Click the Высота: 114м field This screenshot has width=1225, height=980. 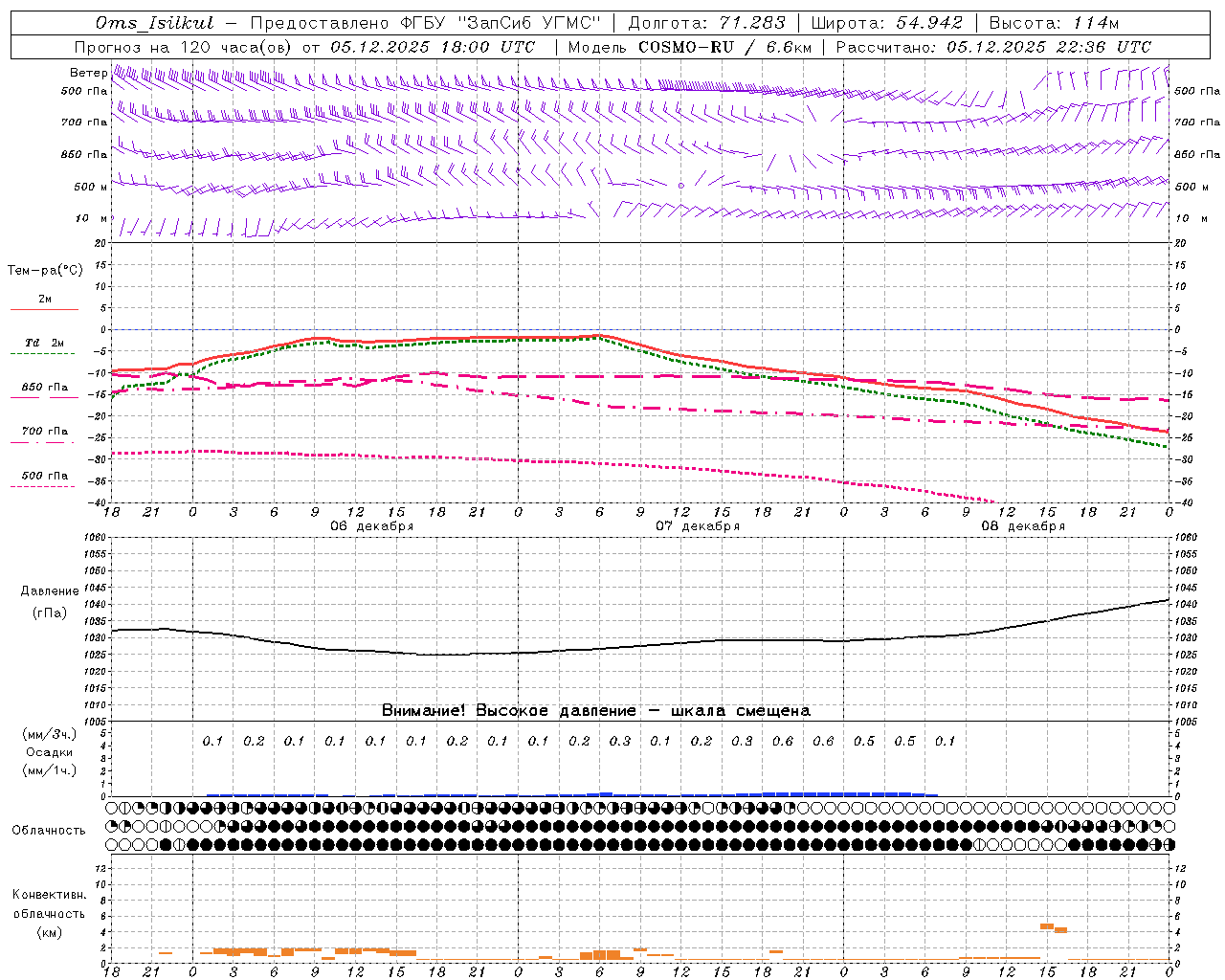(x=1054, y=23)
